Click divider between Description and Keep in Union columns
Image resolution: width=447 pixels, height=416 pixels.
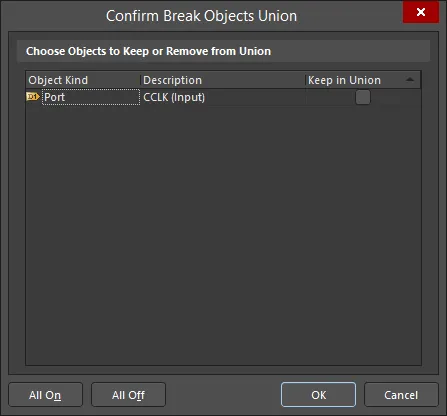(306, 80)
